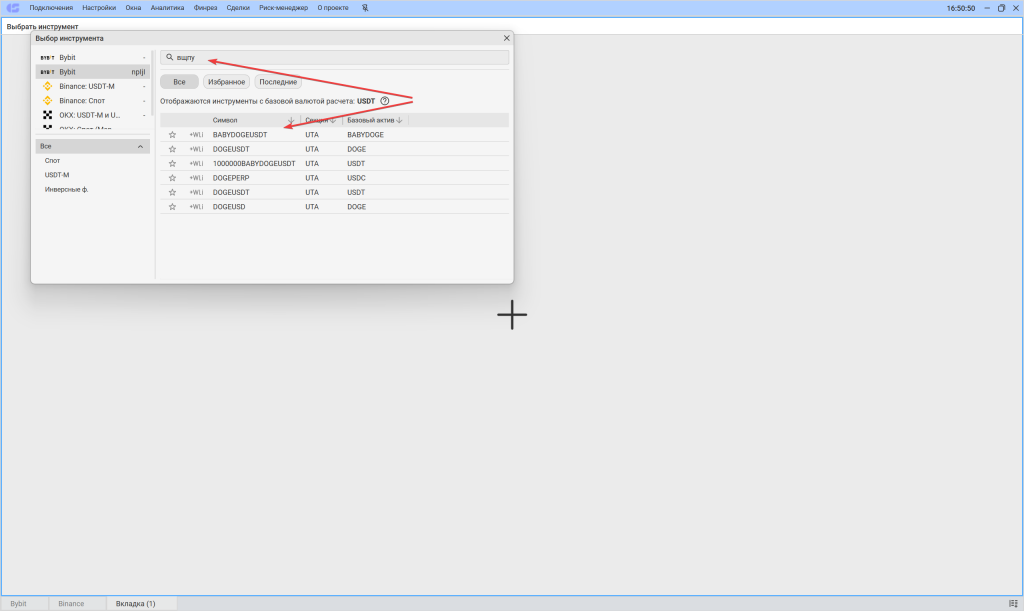Click into the instrument search field
Screen dimensions: 1024x611
[x=334, y=57]
